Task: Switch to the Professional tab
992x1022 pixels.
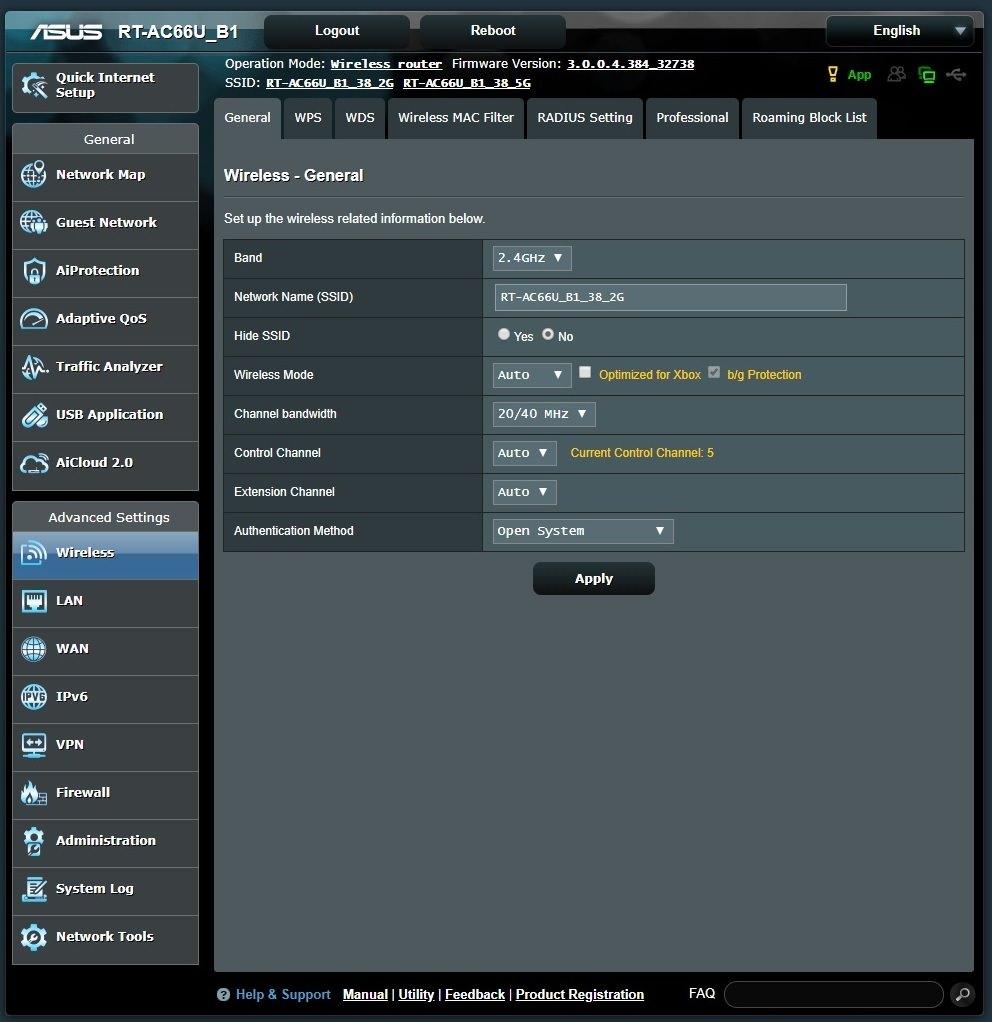Action: pyautogui.click(x=692, y=118)
